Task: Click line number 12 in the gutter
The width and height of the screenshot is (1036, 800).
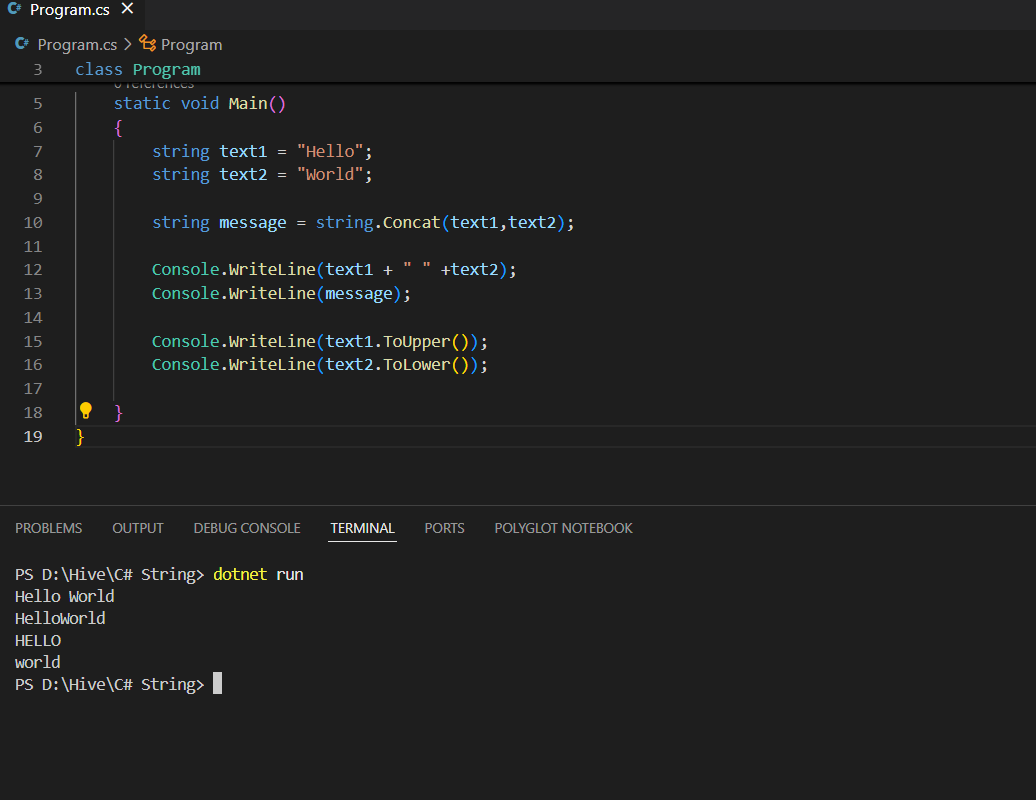Action: coord(33,270)
